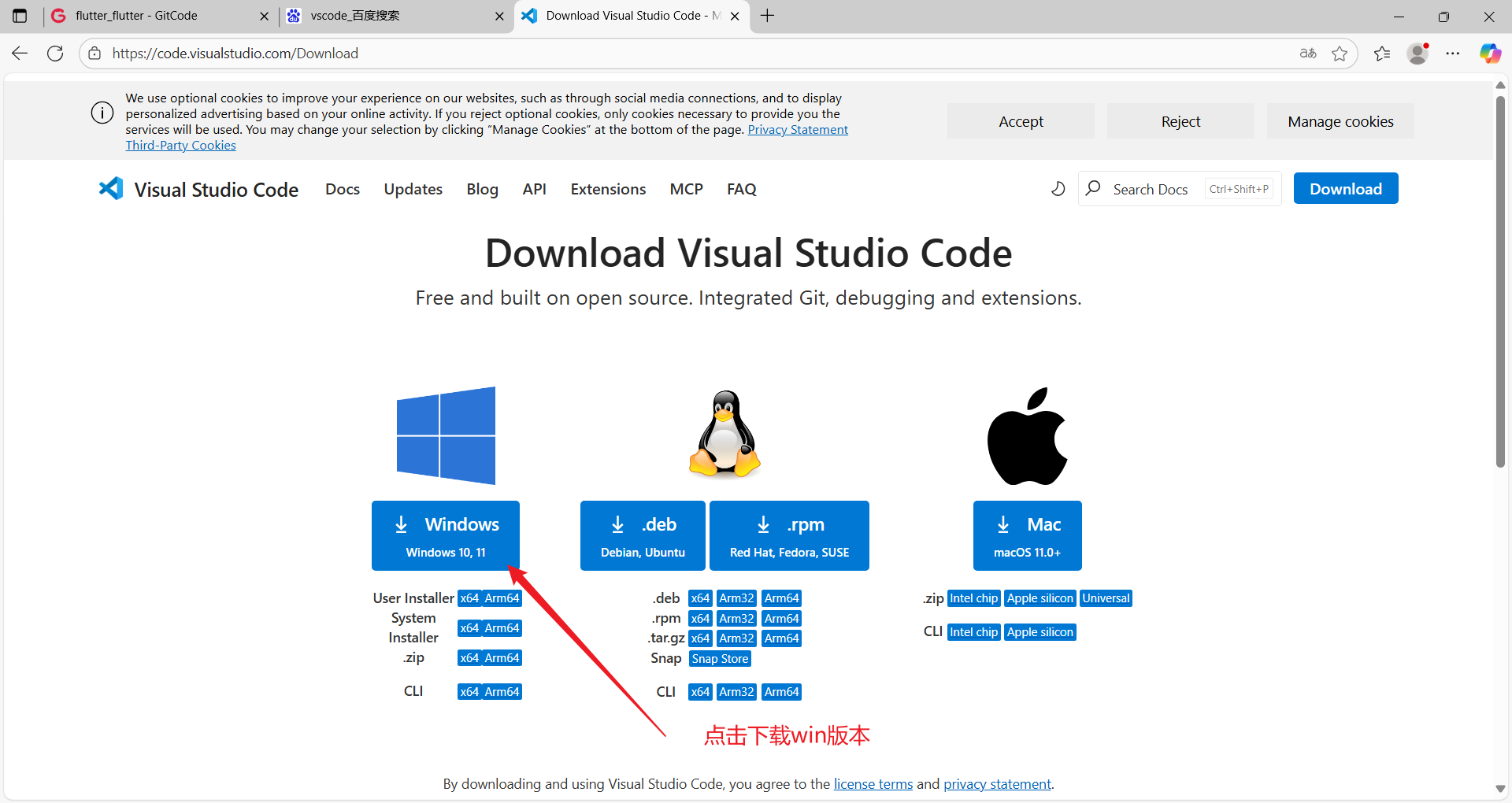Add page to favorites with star icon
The width and height of the screenshot is (1512, 803).
pos(1340,54)
